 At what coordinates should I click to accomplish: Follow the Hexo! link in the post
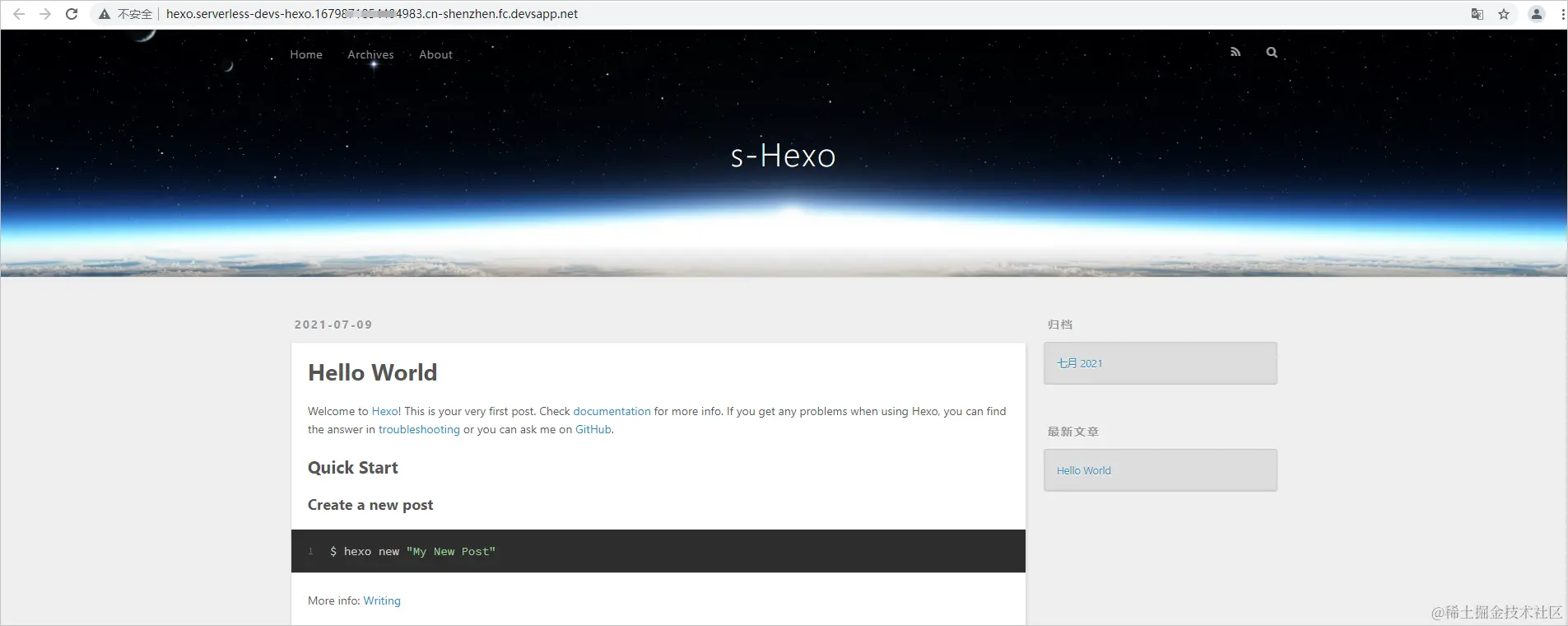pos(386,411)
